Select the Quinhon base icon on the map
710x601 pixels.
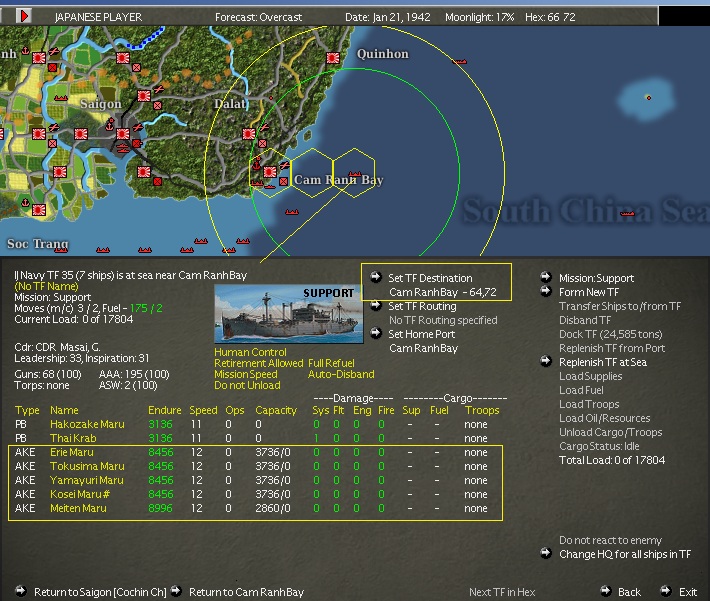click(x=333, y=57)
